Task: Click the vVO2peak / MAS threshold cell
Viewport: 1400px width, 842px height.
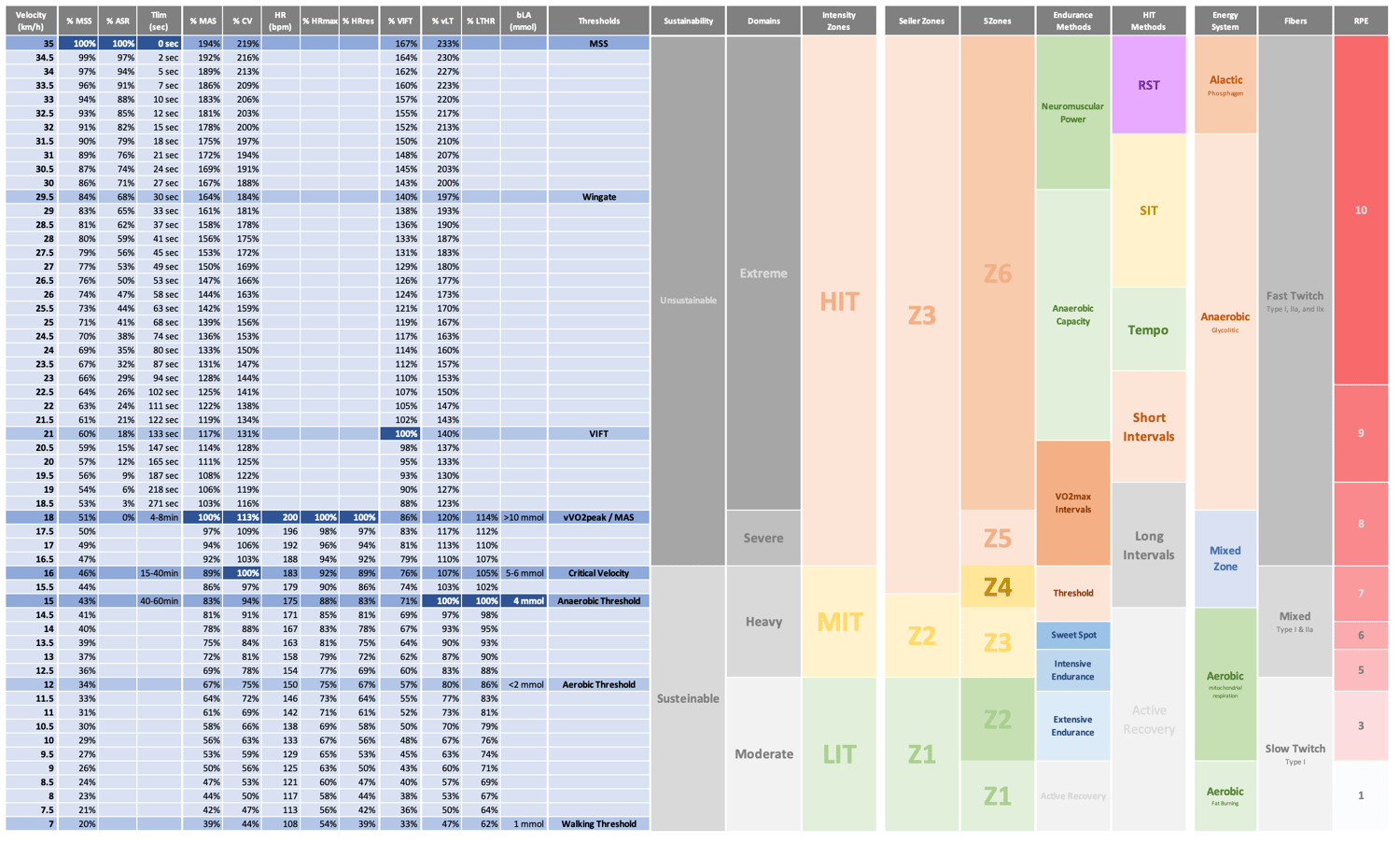Action: click(x=598, y=517)
